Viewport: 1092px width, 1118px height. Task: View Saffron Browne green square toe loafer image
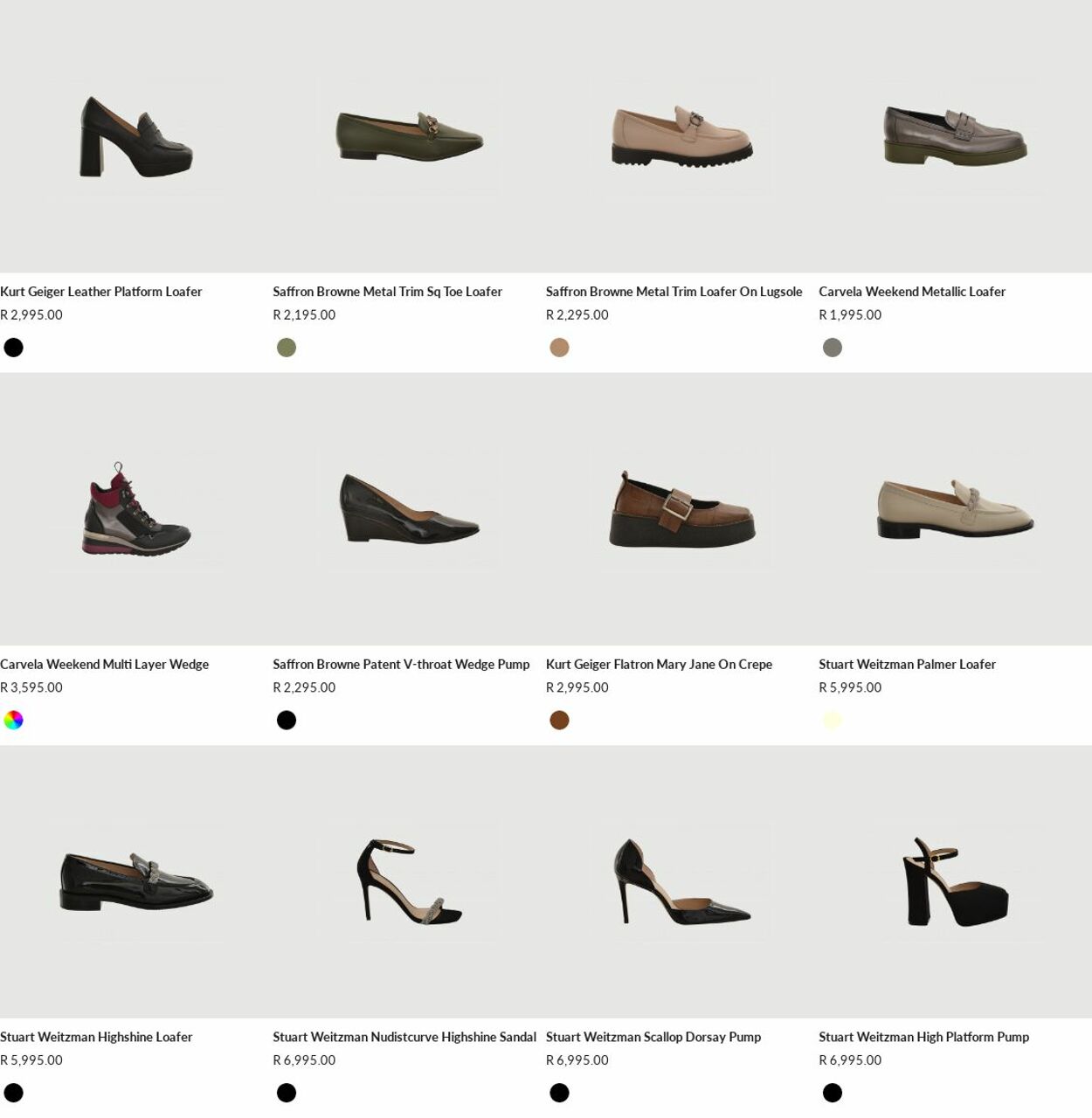click(409, 136)
